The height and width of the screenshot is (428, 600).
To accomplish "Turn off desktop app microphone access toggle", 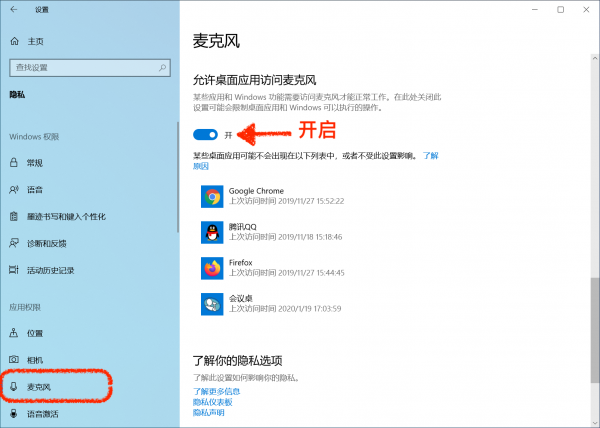I will click(205, 135).
